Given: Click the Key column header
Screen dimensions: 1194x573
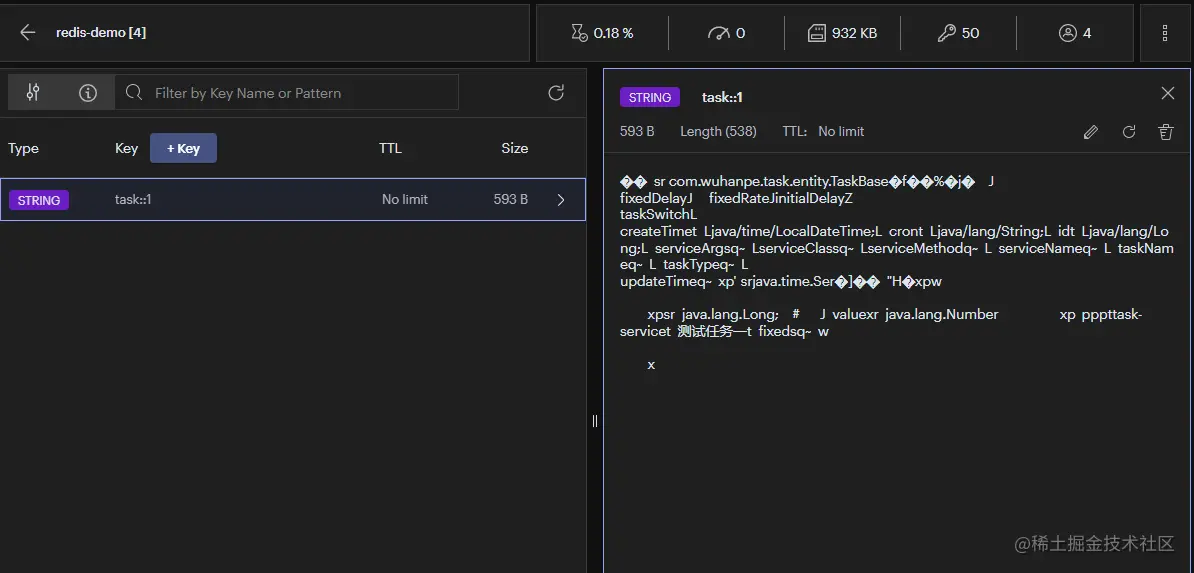Looking at the screenshot, I should click(x=126, y=149).
